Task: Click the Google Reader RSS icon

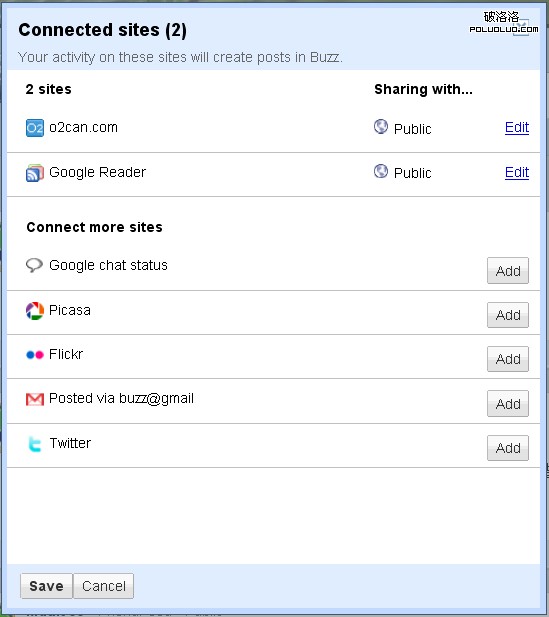Action: [x=35, y=173]
